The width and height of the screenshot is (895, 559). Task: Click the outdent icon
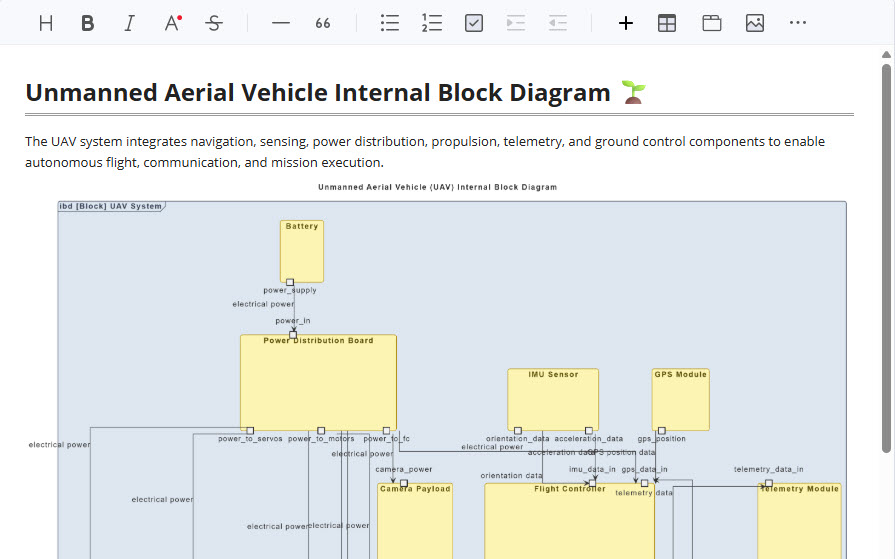pos(558,23)
